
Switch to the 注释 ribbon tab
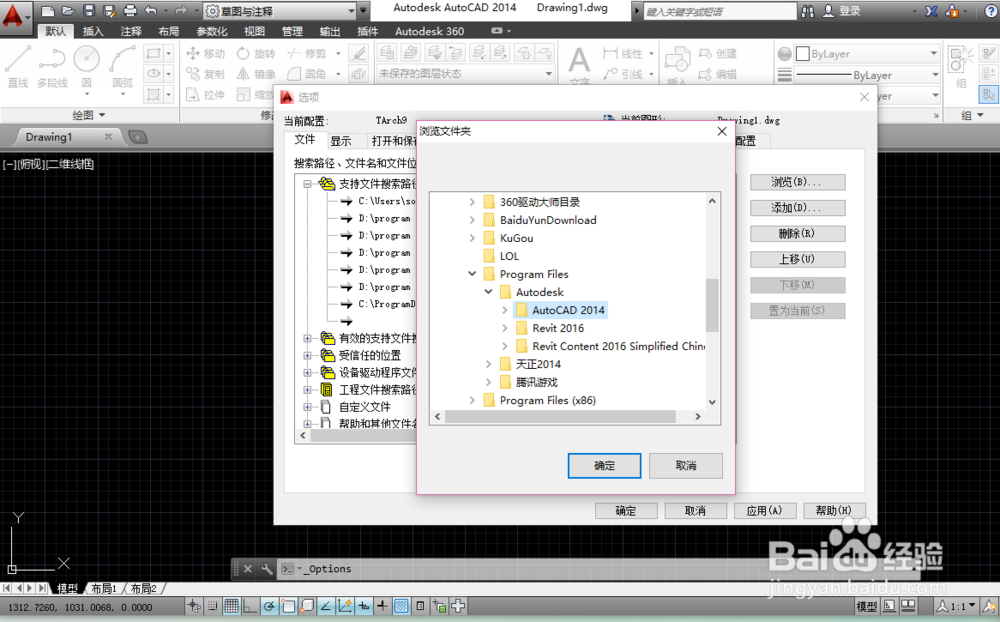pos(131,31)
